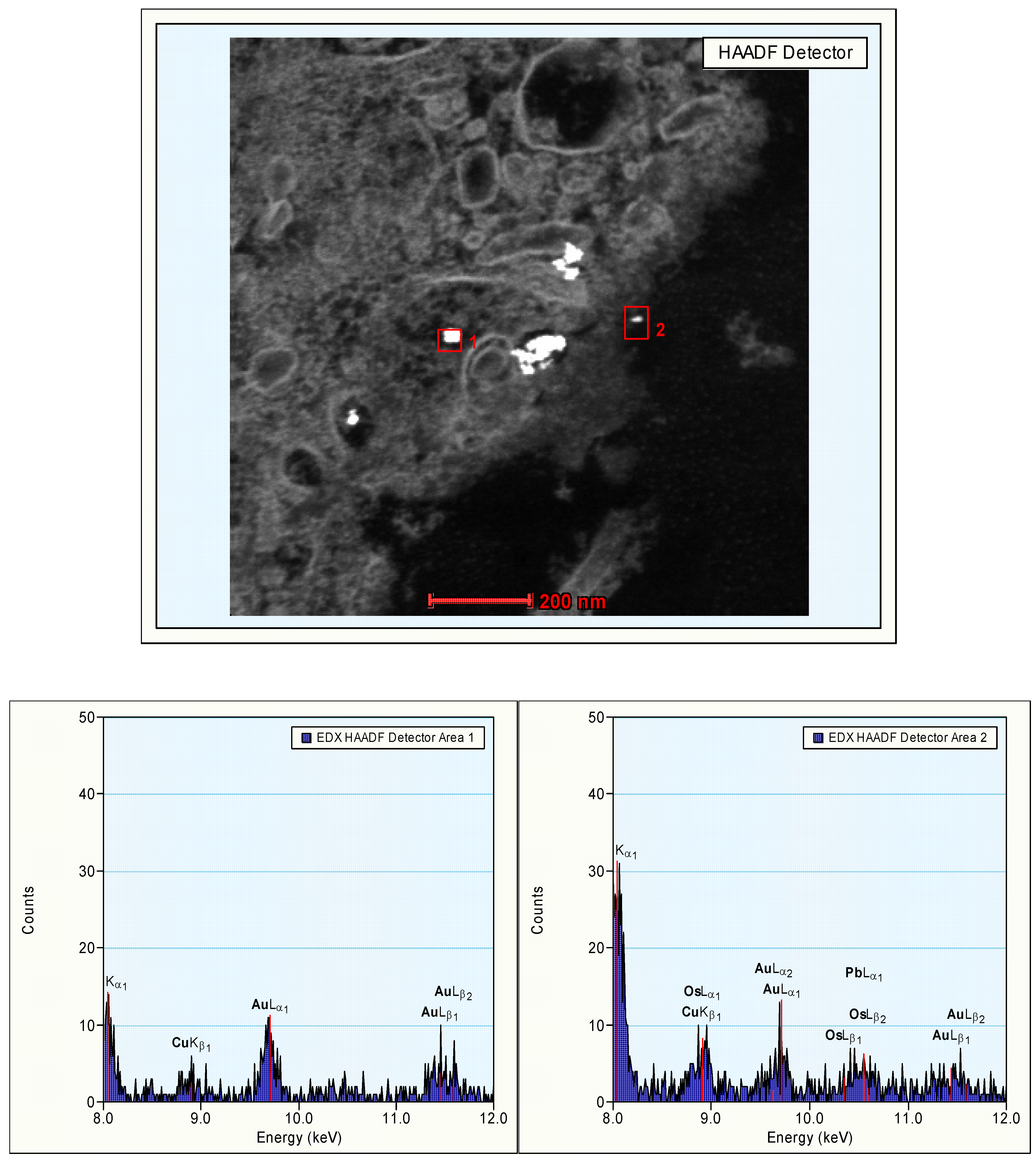The height and width of the screenshot is (1162, 1036).
Task: Click OsLα1 label in Area 2 spectrum
Action: [x=702, y=992]
